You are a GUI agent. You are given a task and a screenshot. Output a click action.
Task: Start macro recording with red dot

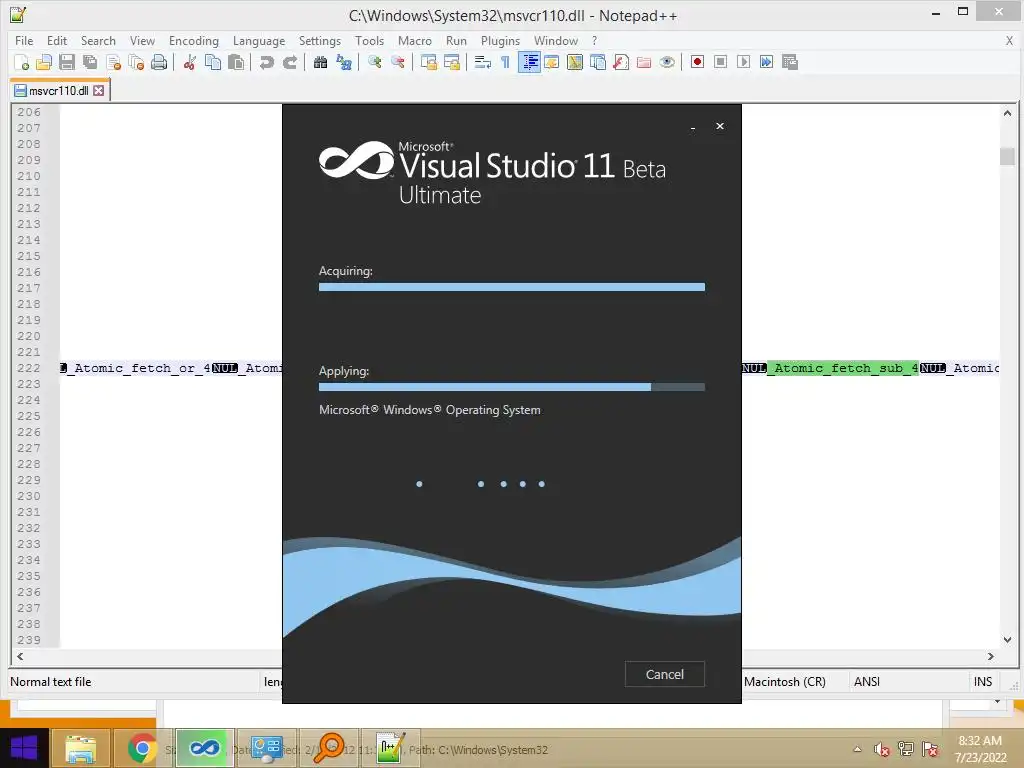point(697,62)
